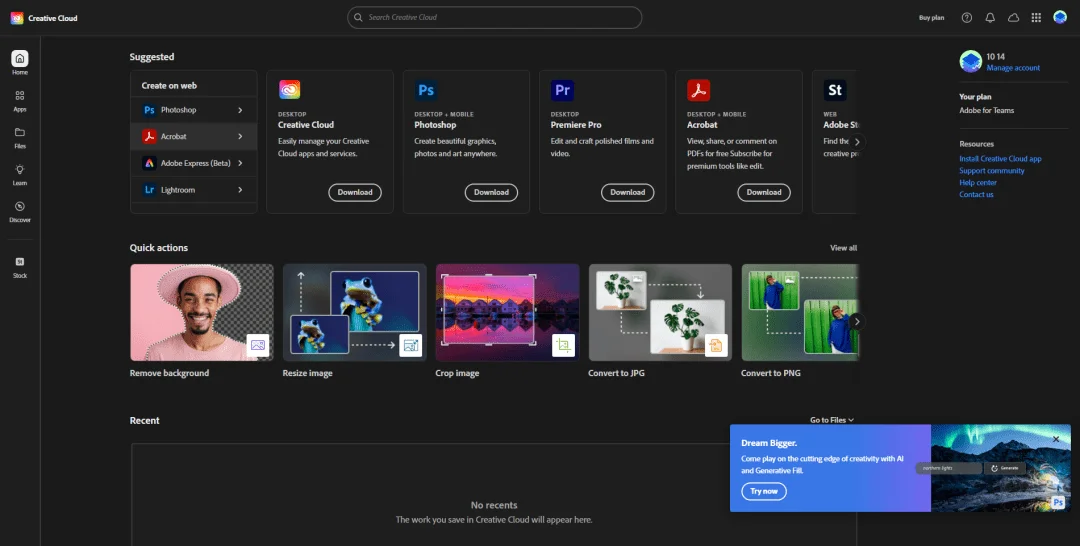Open the app switcher grid icon

tap(1036, 18)
